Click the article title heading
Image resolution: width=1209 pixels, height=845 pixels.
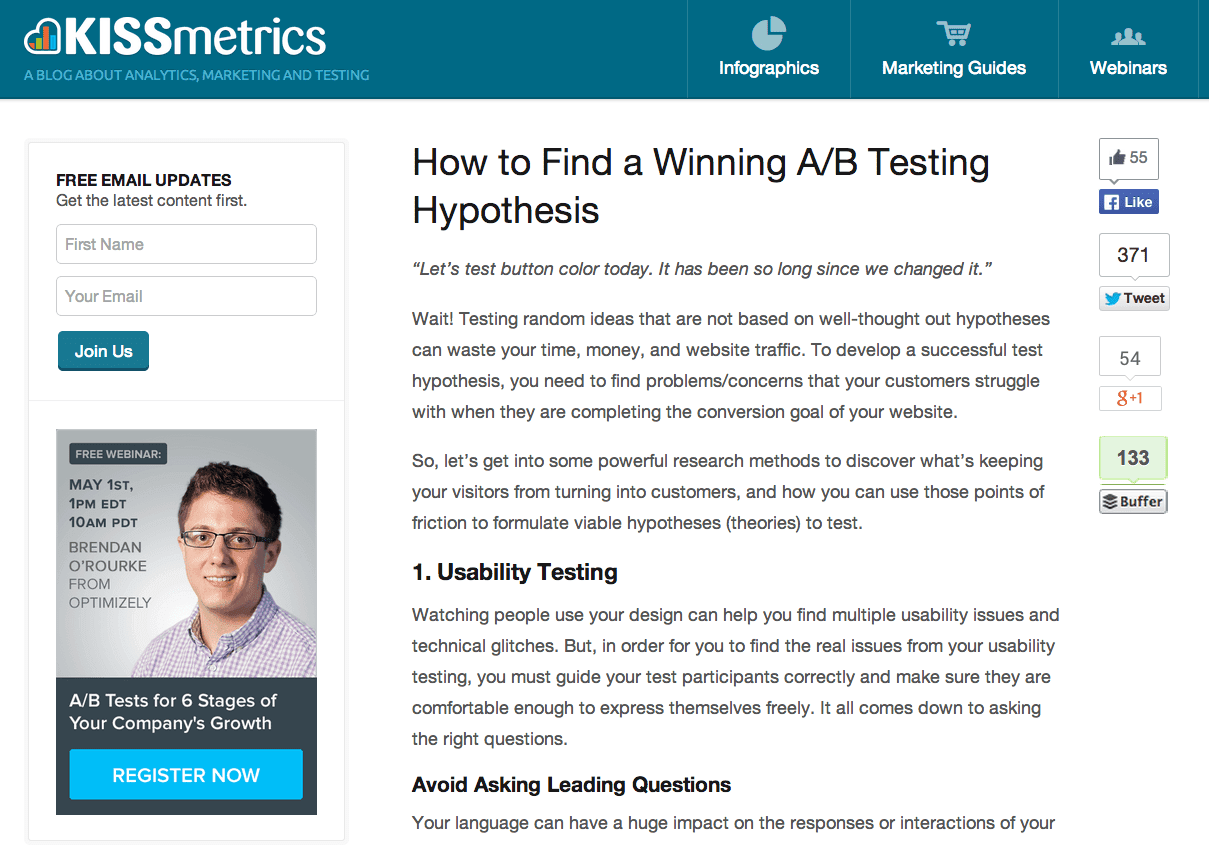(x=701, y=186)
